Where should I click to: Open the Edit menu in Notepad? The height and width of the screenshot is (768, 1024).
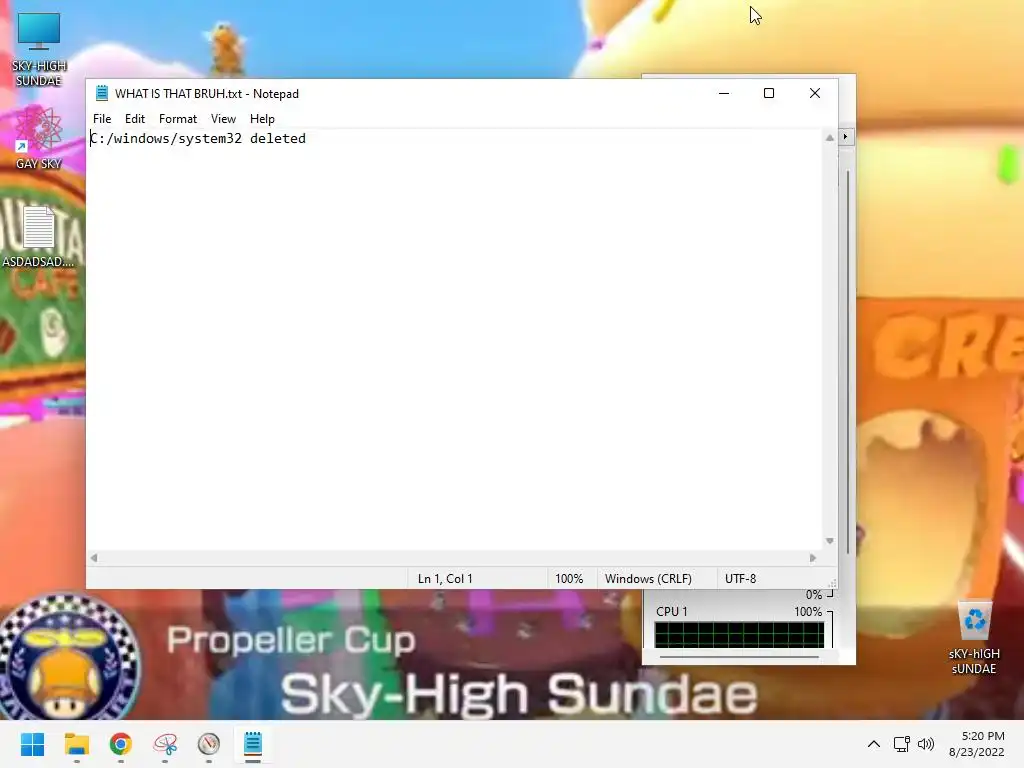[135, 119]
